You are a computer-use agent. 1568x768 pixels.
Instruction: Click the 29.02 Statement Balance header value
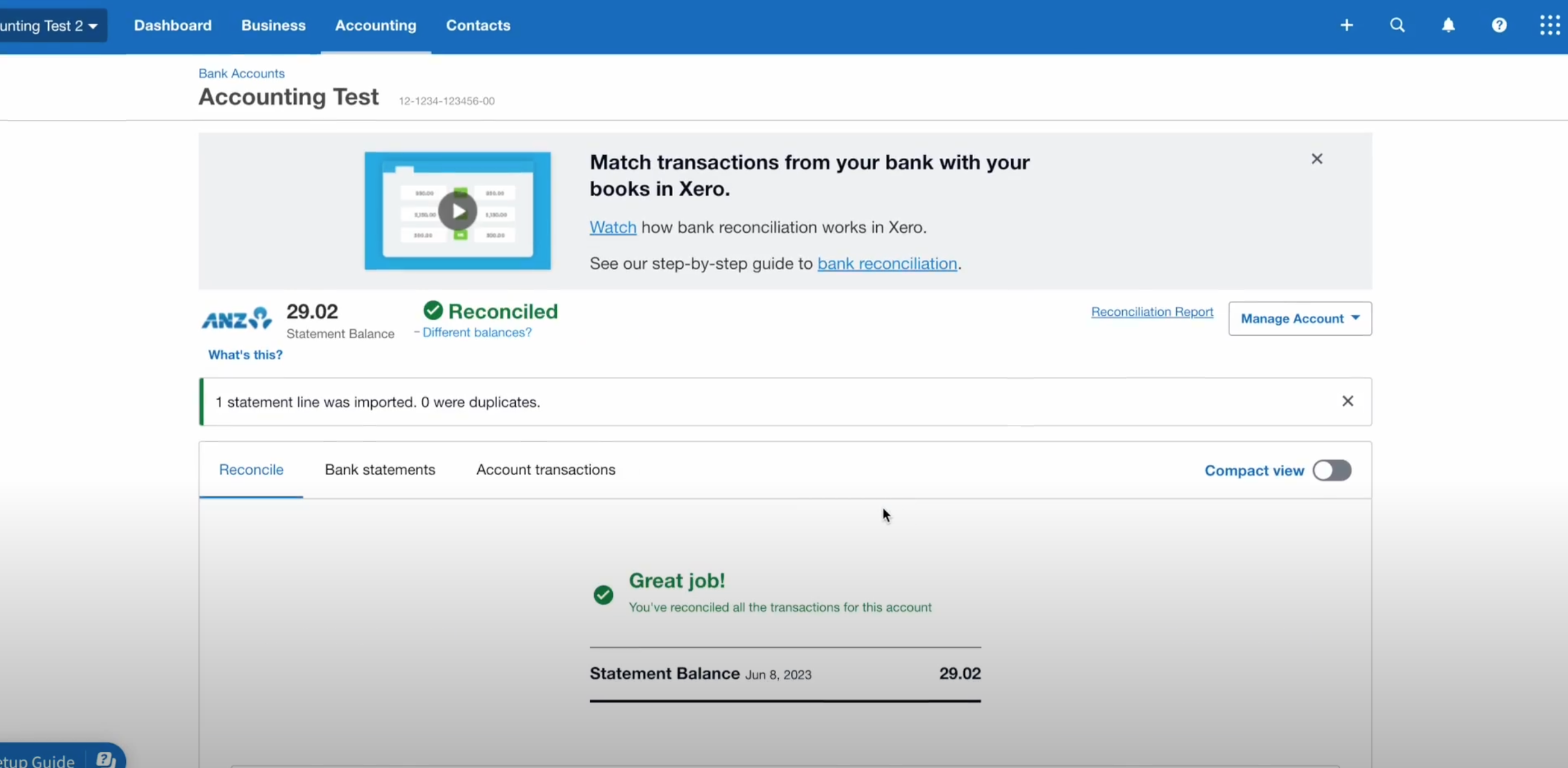tap(312, 311)
